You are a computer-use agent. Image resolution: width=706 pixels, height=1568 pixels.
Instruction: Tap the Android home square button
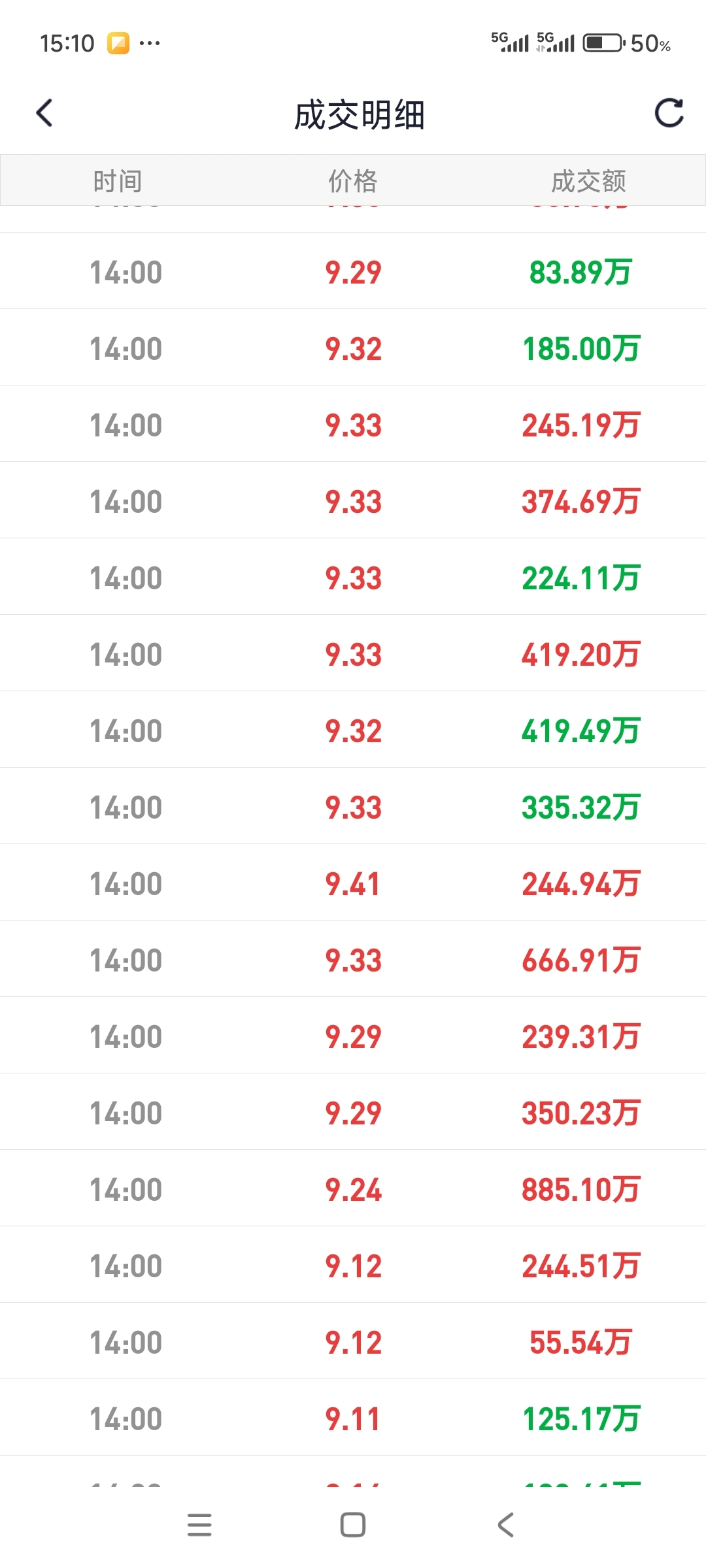[353, 1525]
